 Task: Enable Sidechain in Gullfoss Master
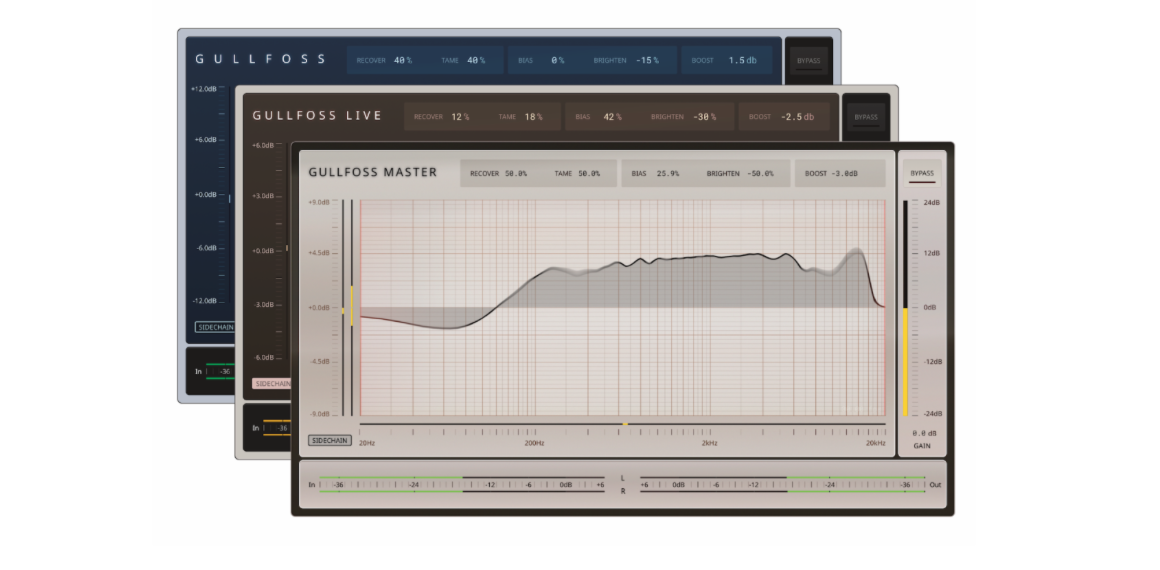tap(329, 440)
